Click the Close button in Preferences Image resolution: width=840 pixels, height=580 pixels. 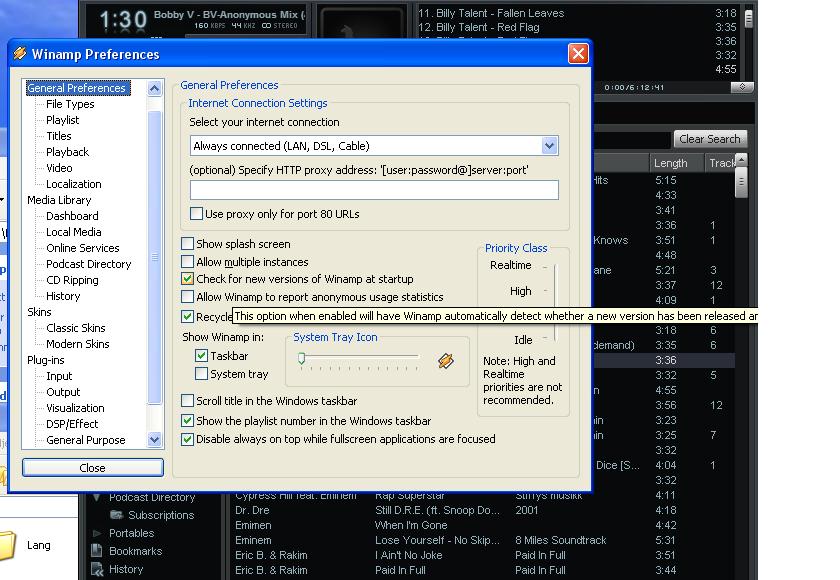[93, 468]
